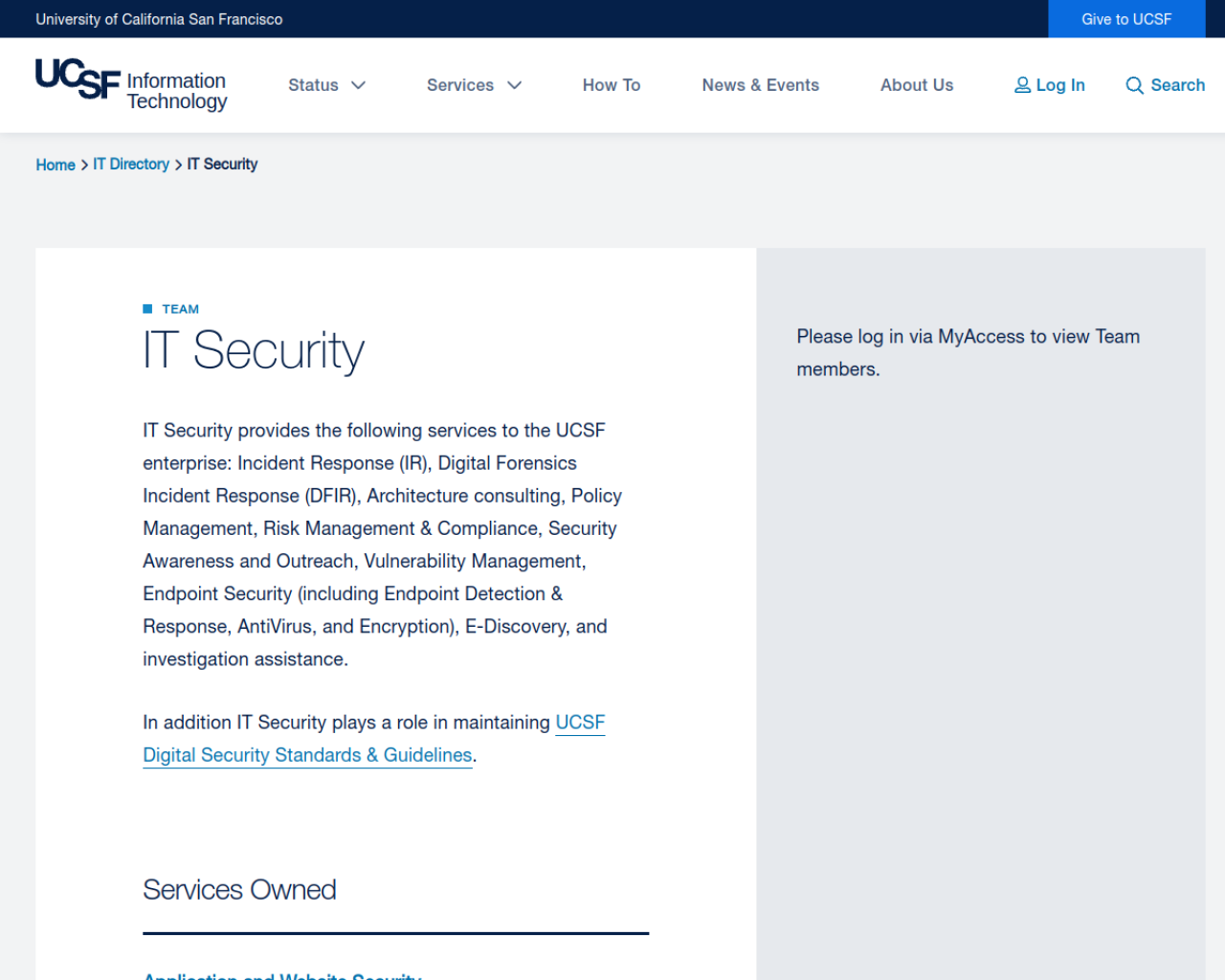The width and height of the screenshot is (1225, 980).
Task: Click the IT Security breadcrumb text
Action: 222,165
